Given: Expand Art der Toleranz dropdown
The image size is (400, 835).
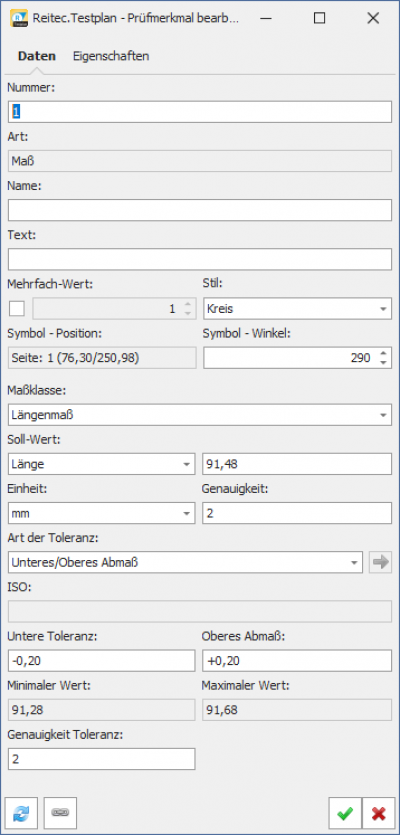Looking at the screenshot, I should tap(185, 562).
